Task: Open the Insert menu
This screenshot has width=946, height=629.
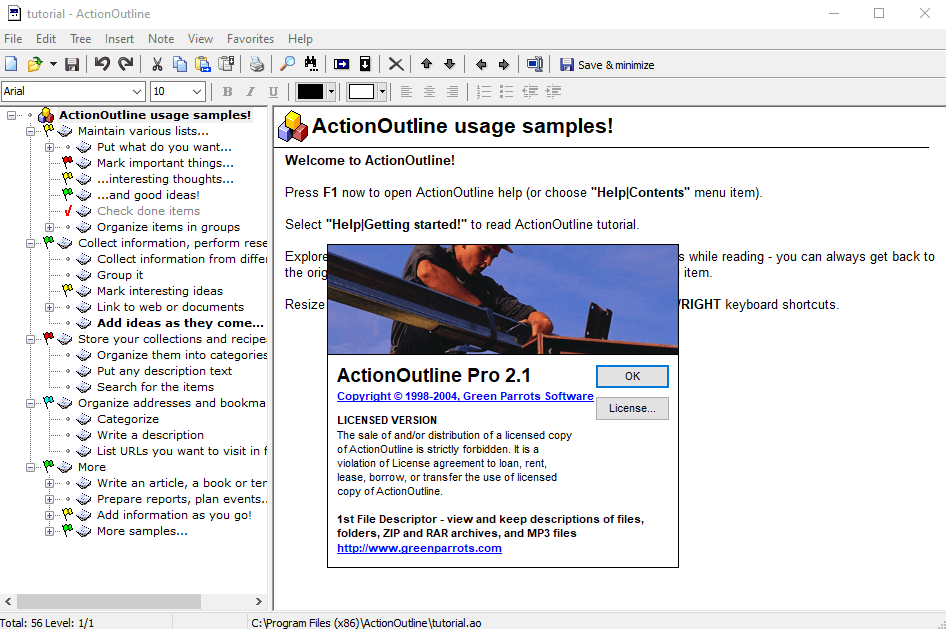Action: click(119, 39)
